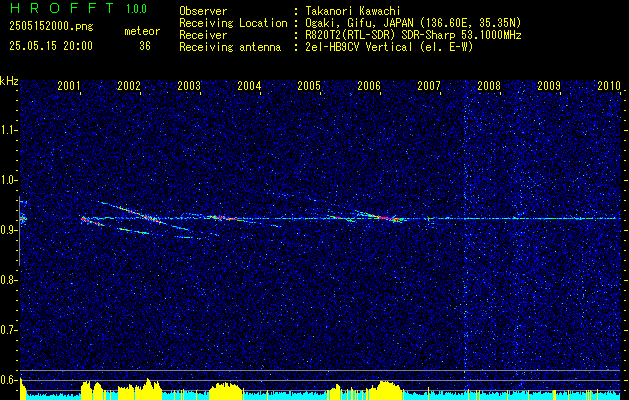Image resolution: width=629 pixels, height=400 pixels.
Task: Click the red meteor echo near 2006
Action: pos(384,217)
